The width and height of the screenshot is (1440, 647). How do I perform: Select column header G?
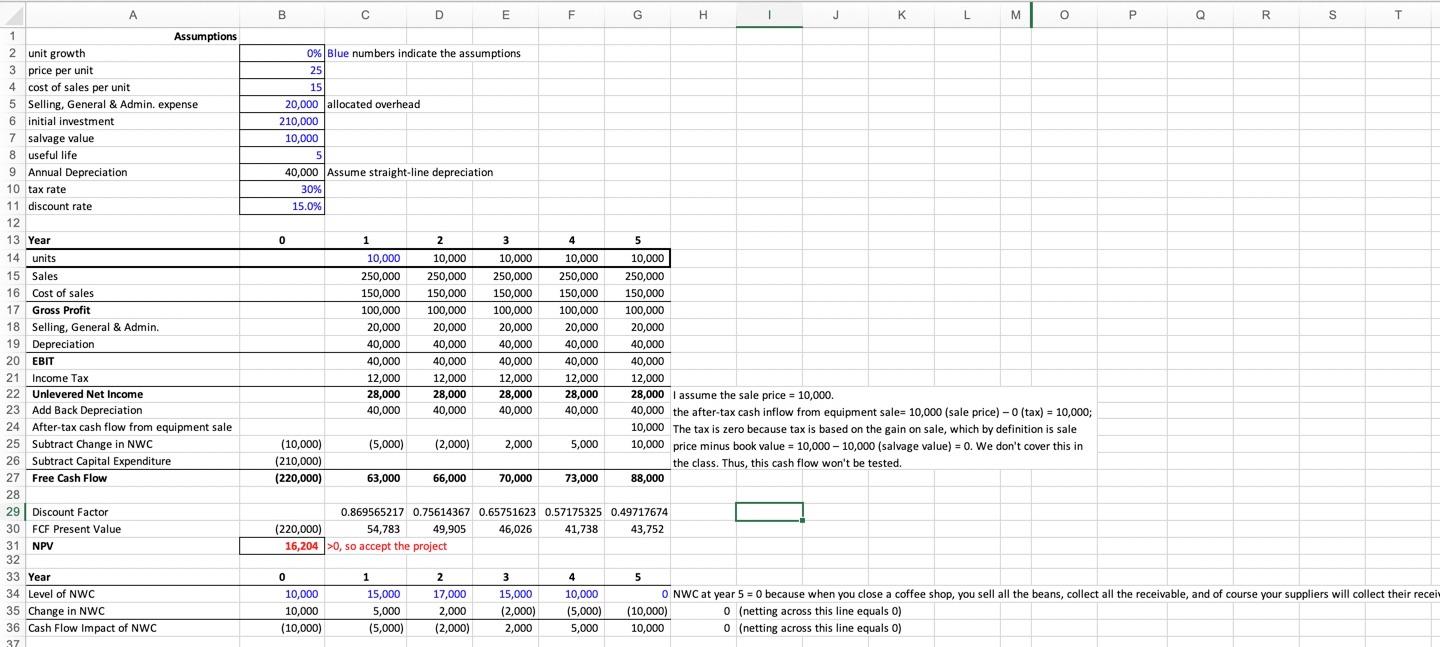(x=637, y=15)
